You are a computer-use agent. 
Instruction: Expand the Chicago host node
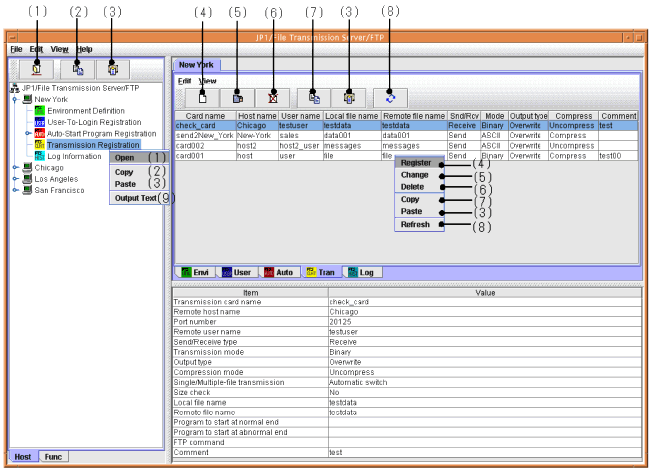pos(14,168)
